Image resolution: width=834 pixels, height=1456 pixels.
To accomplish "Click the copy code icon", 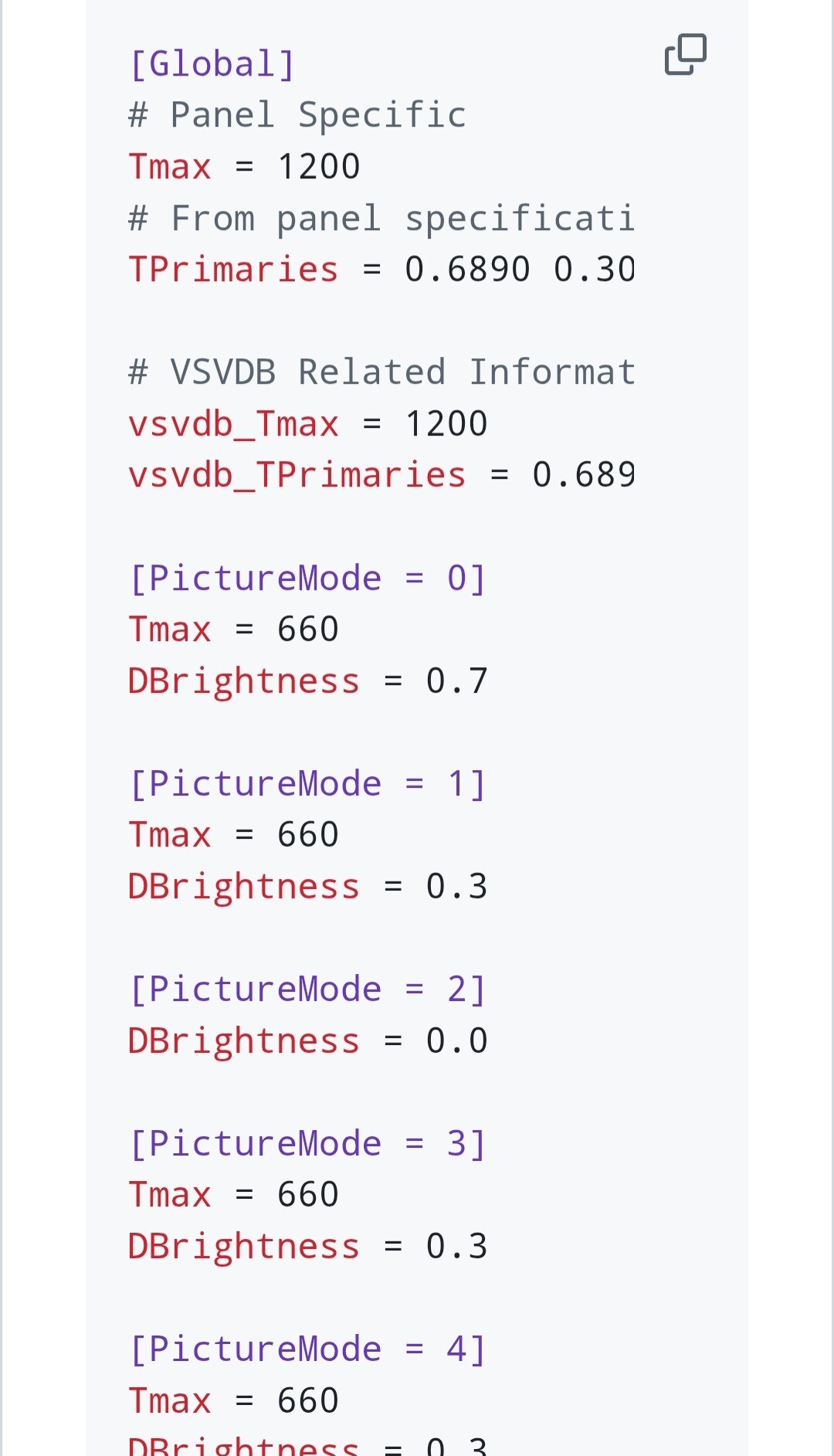I will [686, 54].
